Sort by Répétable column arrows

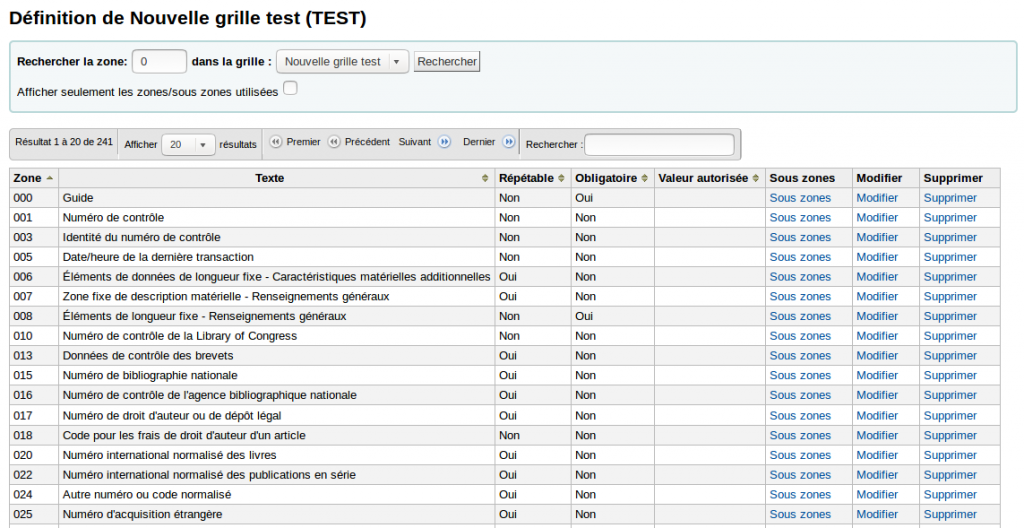coord(561,178)
